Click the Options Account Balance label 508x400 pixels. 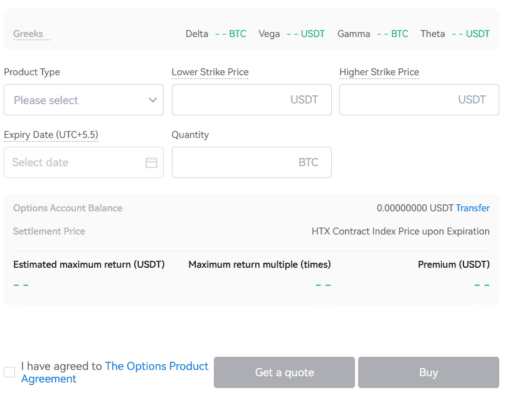68,208
